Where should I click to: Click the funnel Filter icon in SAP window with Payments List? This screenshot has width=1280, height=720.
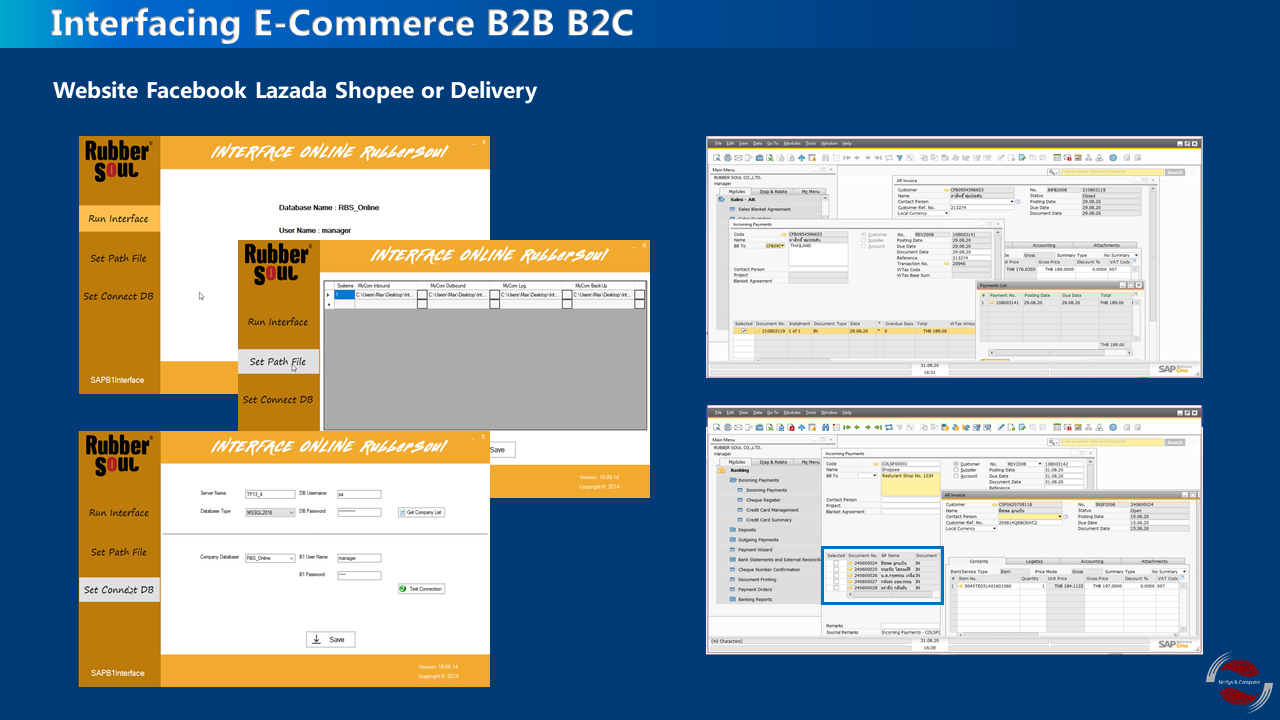(899, 157)
